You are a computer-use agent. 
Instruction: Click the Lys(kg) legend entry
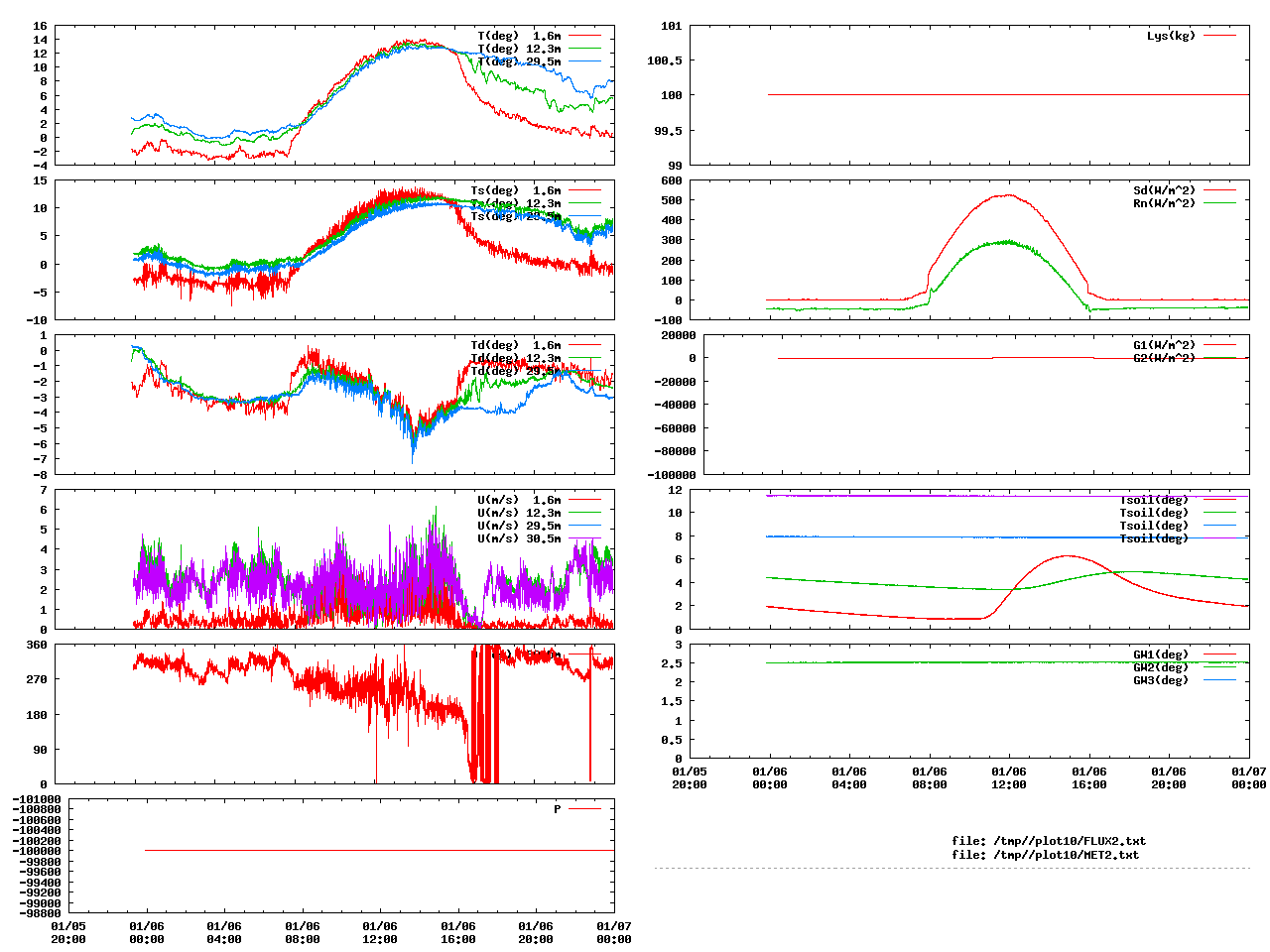(1171, 36)
